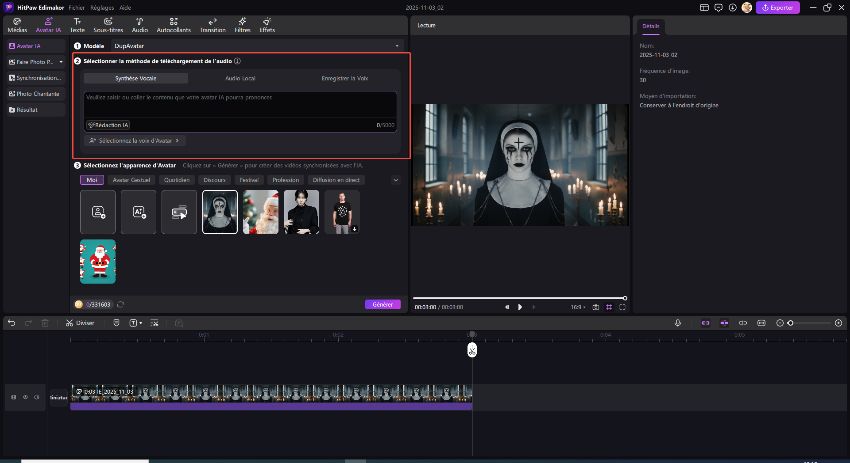The width and height of the screenshot is (850, 463).
Task: Open the Transition panel
Action: pyautogui.click(x=212, y=24)
